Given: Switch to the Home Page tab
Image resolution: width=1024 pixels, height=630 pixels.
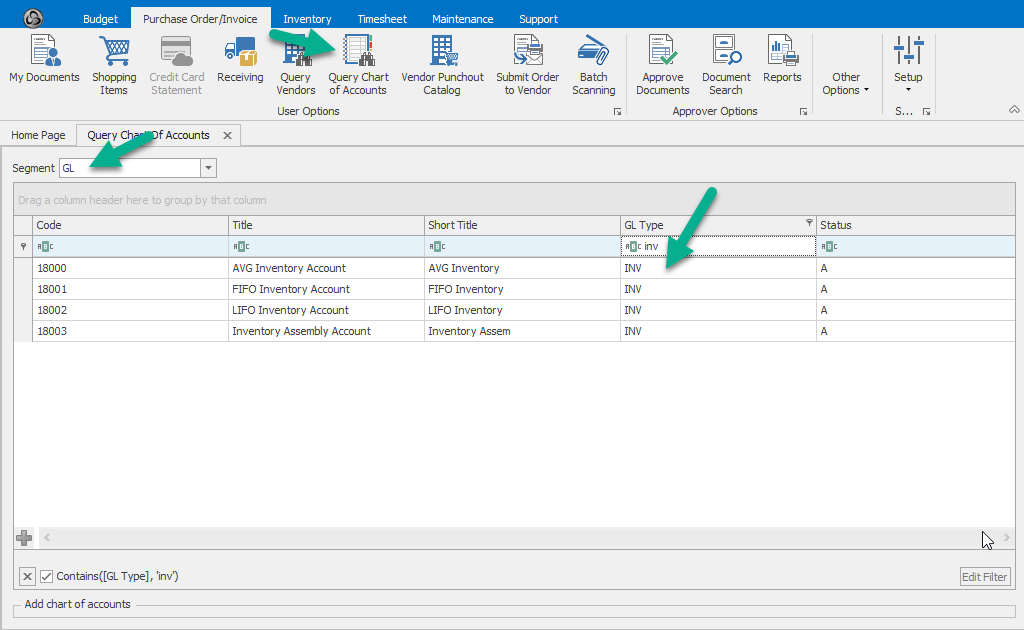Looking at the screenshot, I should (x=38, y=135).
